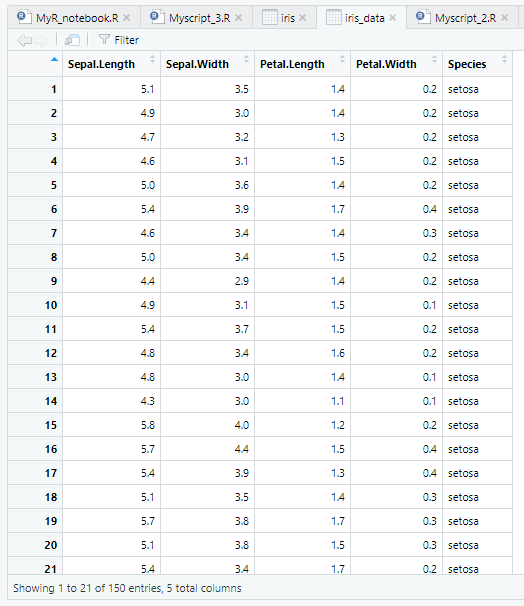Click Sepal.Width value 3.9 in row 6
The height and width of the screenshot is (606, 524).
tap(242, 209)
